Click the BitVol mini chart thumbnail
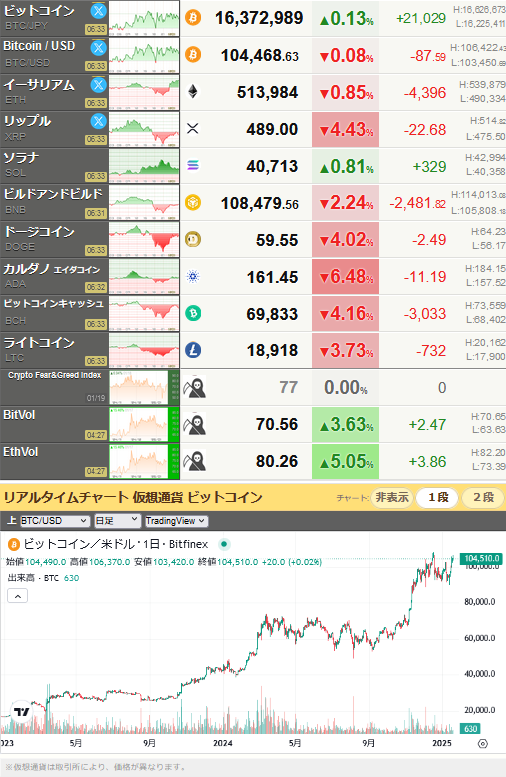Viewport: 506px width, 777px height. tap(144, 424)
